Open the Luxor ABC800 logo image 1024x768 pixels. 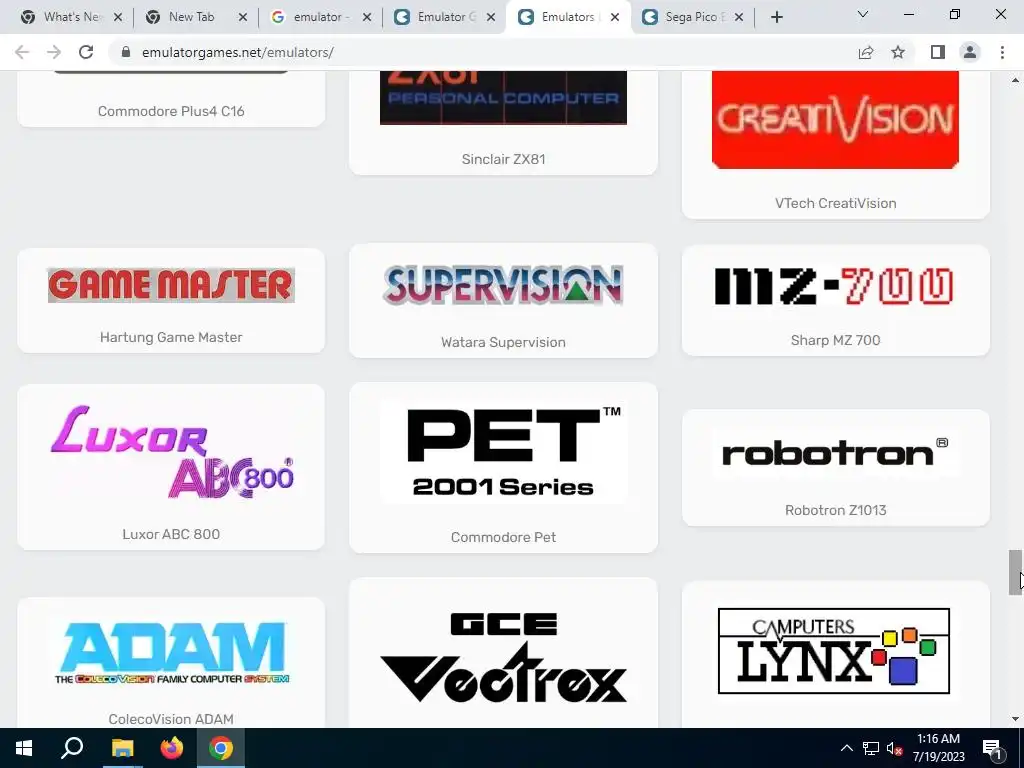pos(172,452)
